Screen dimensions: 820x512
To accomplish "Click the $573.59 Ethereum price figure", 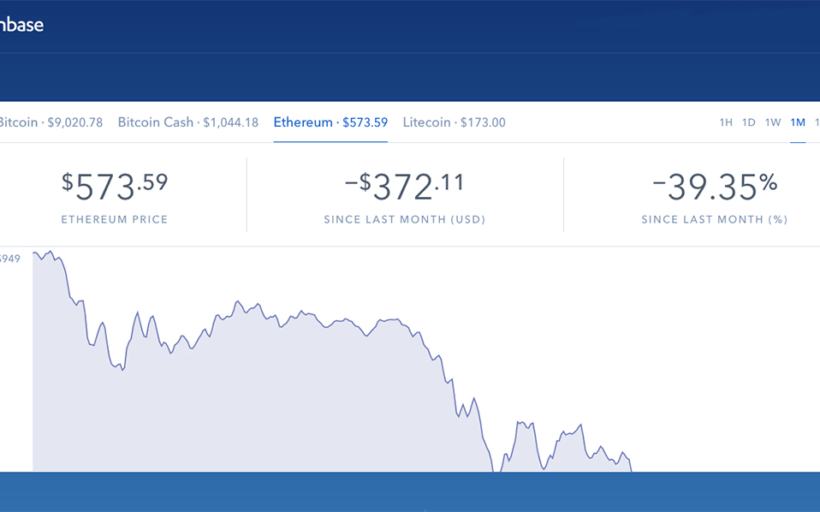I will (x=114, y=186).
